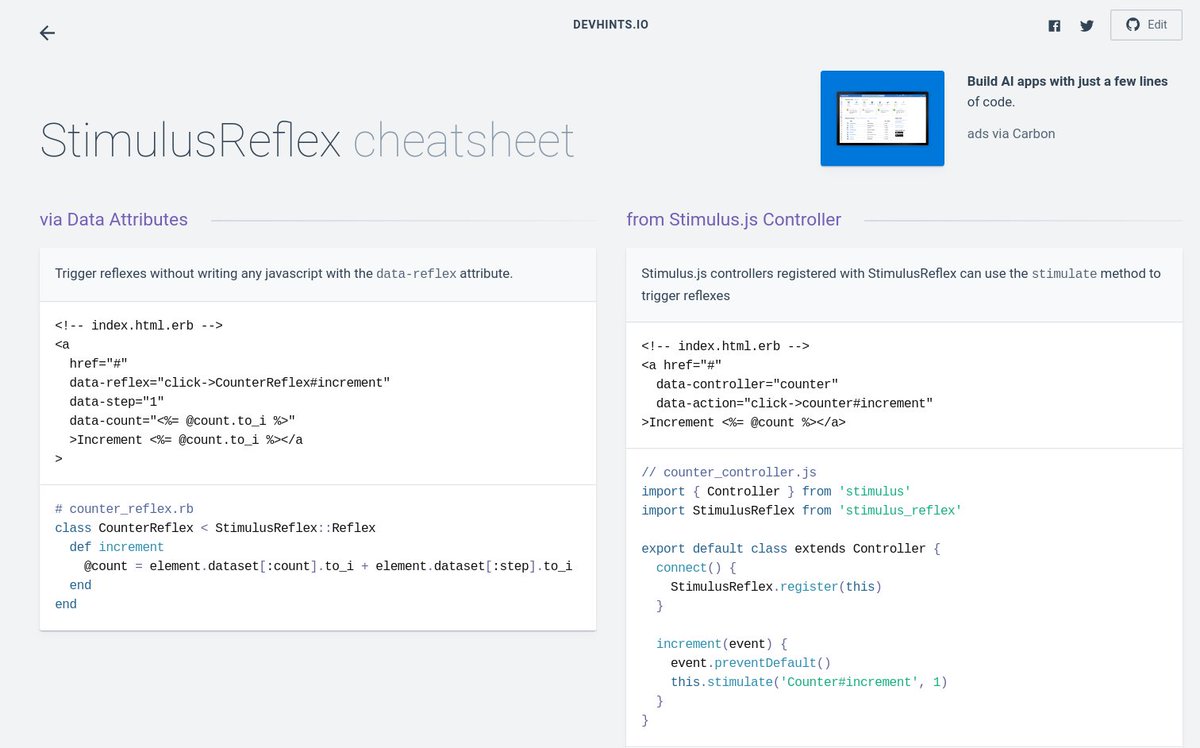1200x748 pixels.
Task: Click the 'class CounterReflex < StimulusReflex::Reflex' line
Action: 215,528
